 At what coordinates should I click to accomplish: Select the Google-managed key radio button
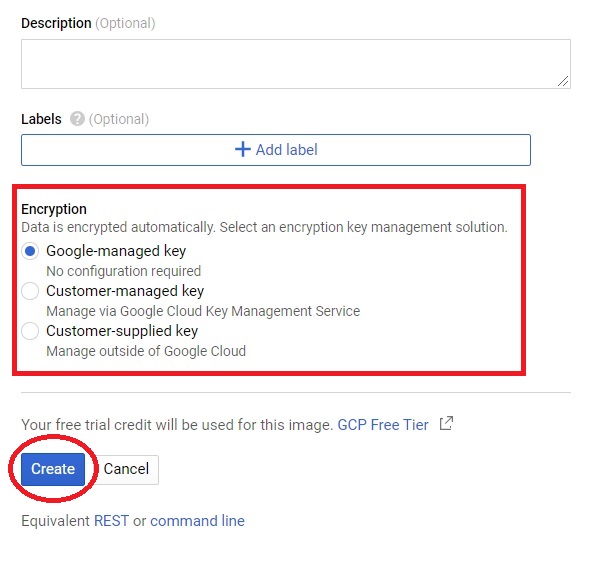point(30,251)
